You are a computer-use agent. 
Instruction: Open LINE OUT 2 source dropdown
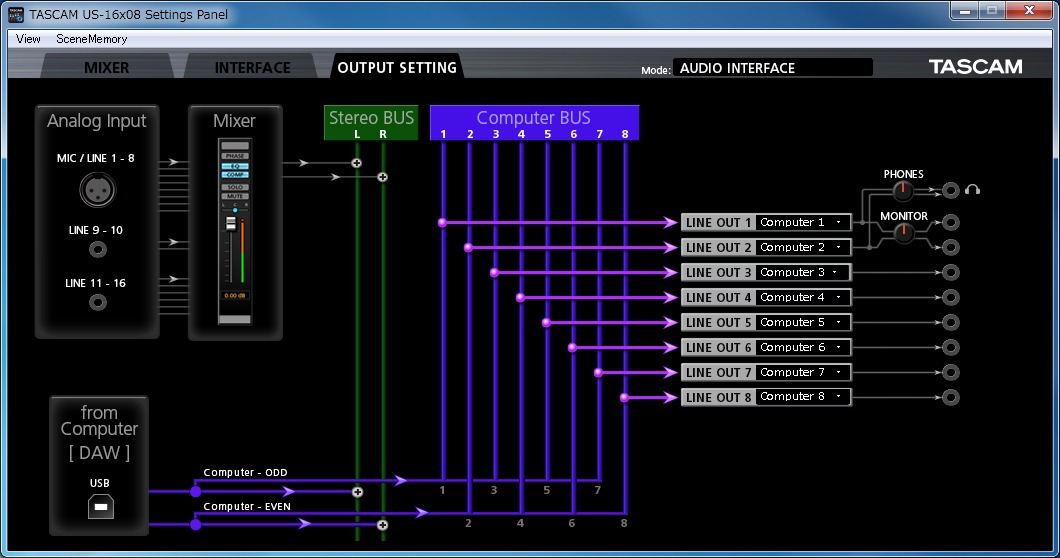tap(802, 247)
